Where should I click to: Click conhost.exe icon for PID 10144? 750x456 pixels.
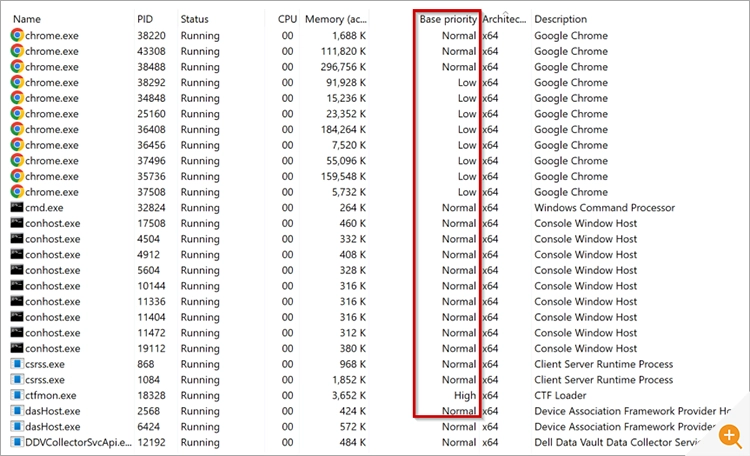coord(17,286)
